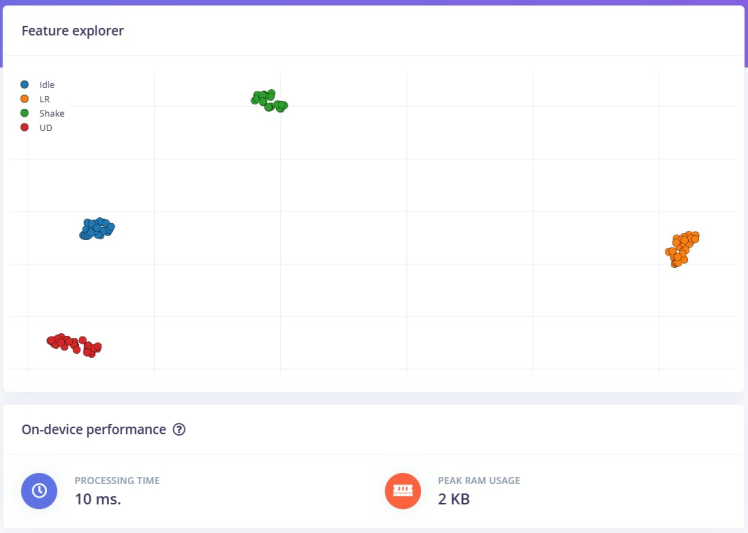The height and width of the screenshot is (533, 748).
Task: Toggle the Idle legend entry
Action: pos(38,84)
